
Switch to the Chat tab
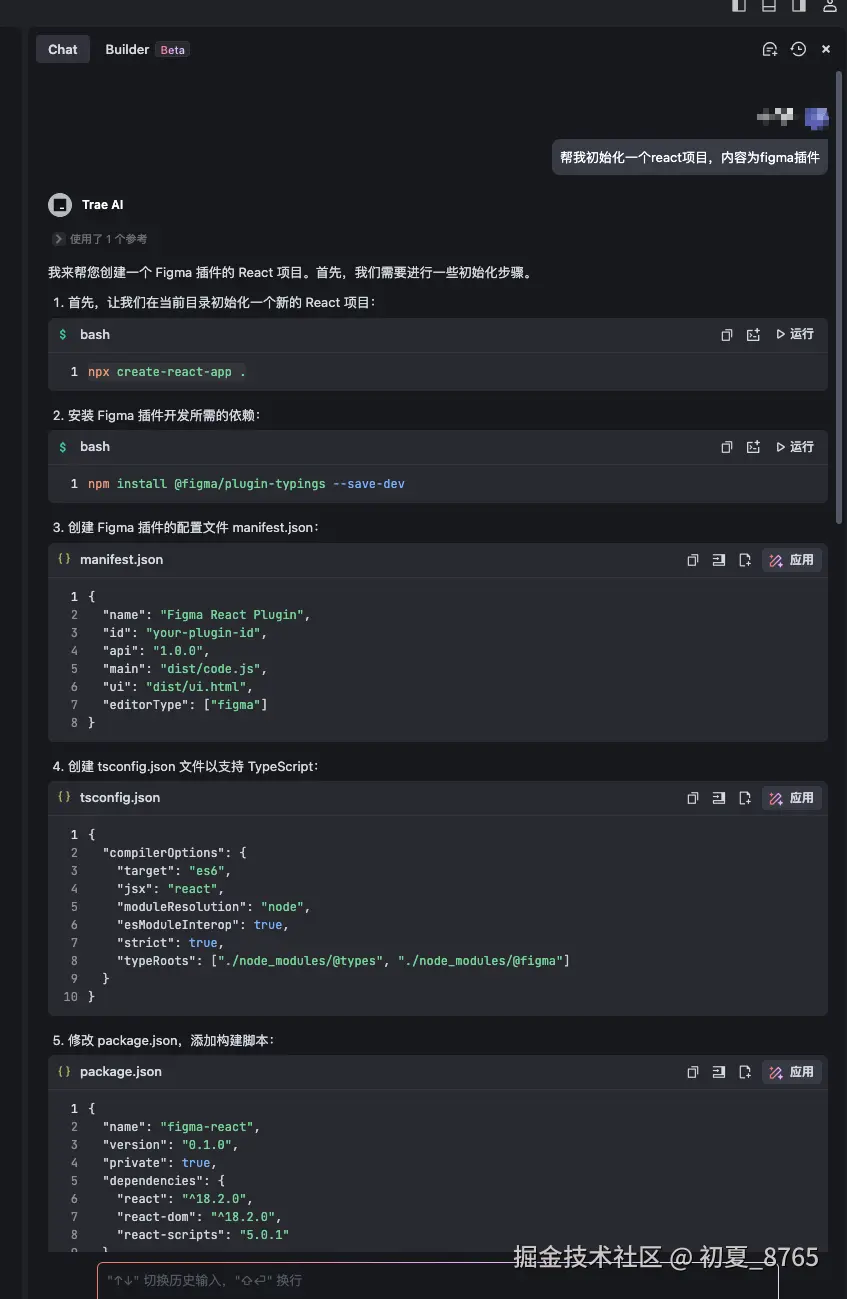point(62,49)
